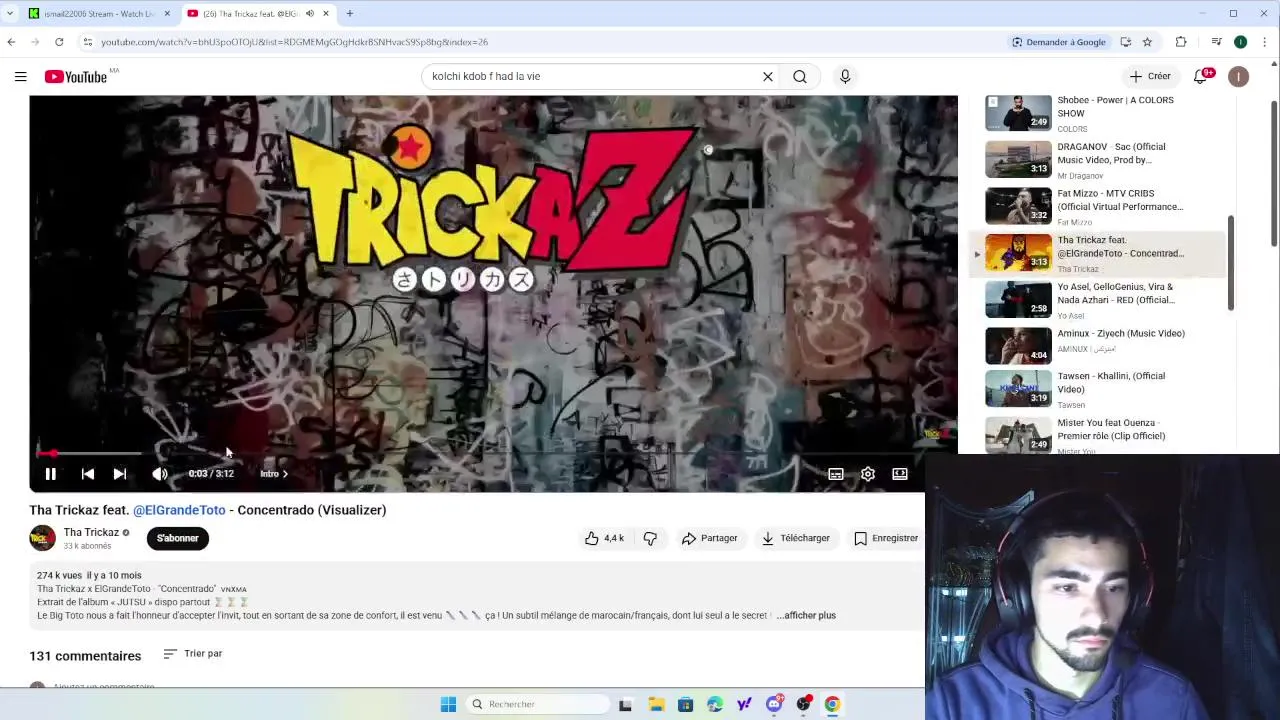This screenshot has height=720, width=1280.
Task: Open the media controls toolbar icon
Action: pyautogui.click(x=1216, y=42)
